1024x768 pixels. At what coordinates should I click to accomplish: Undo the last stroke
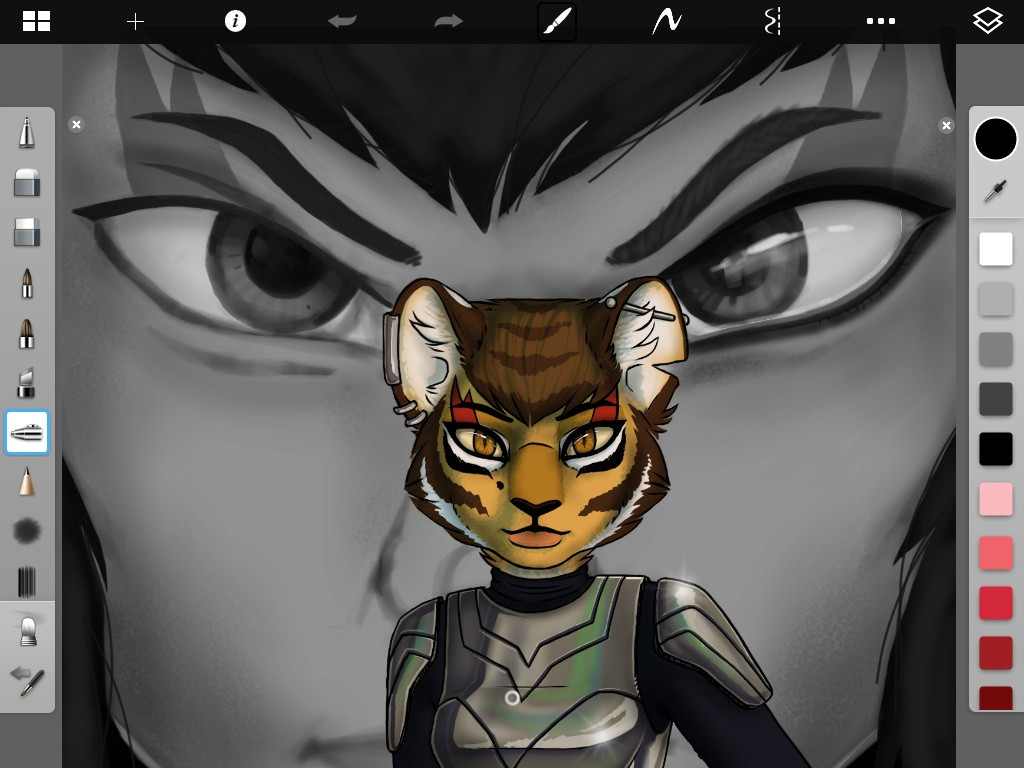(x=342, y=21)
